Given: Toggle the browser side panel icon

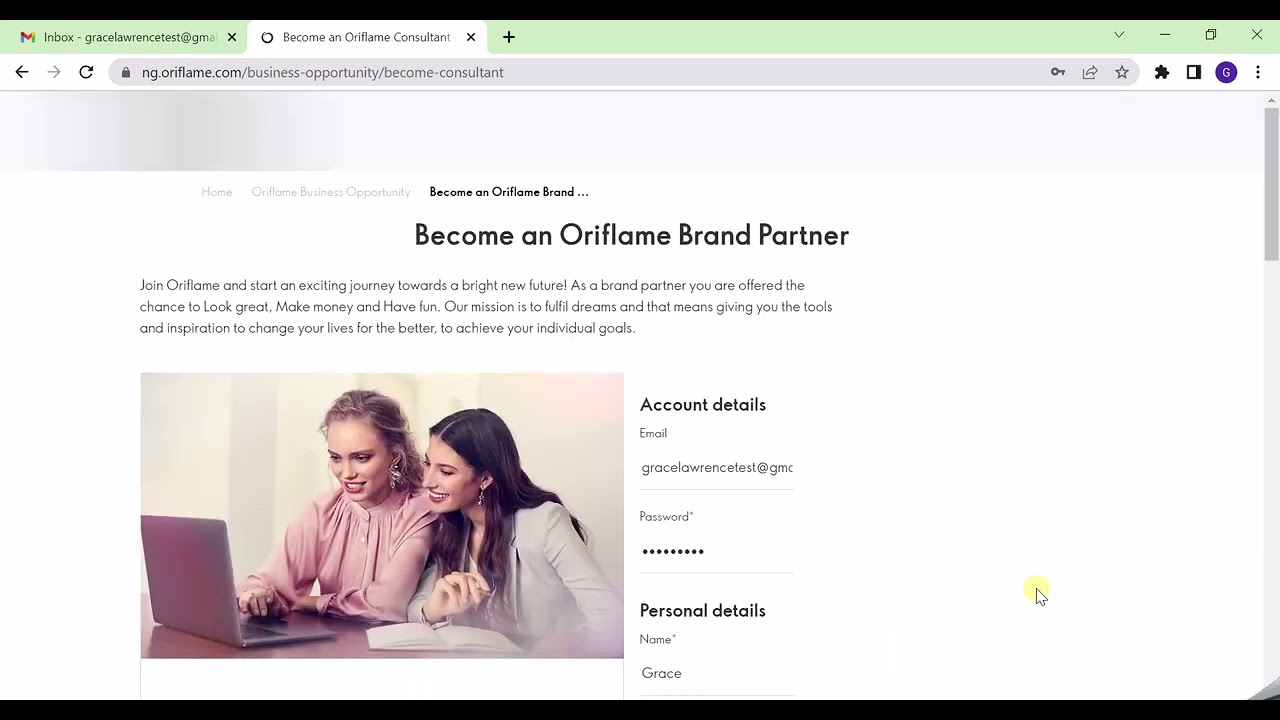Looking at the screenshot, I should click(x=1194, y=72).
